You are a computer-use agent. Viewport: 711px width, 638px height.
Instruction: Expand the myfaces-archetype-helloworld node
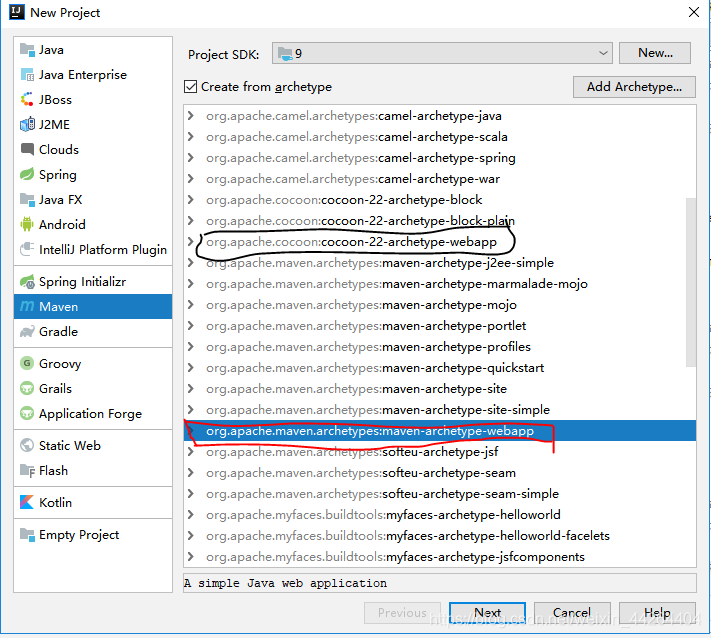pyautogui.click(x=191, y=515)
